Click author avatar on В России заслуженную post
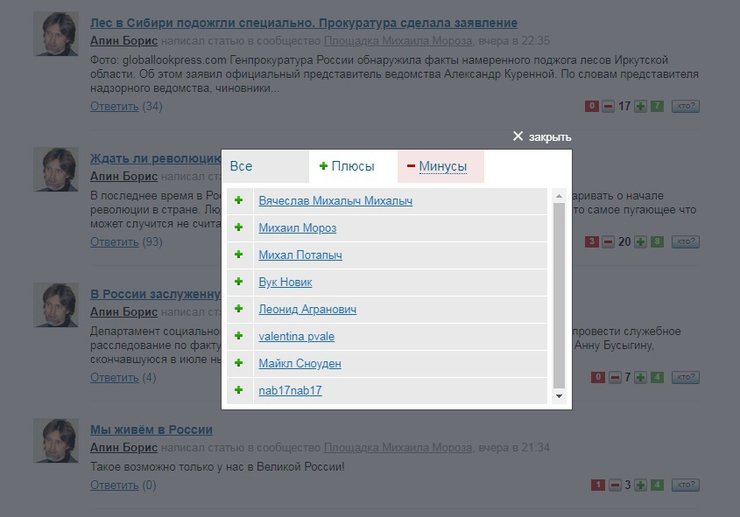 tap(56, 305)
